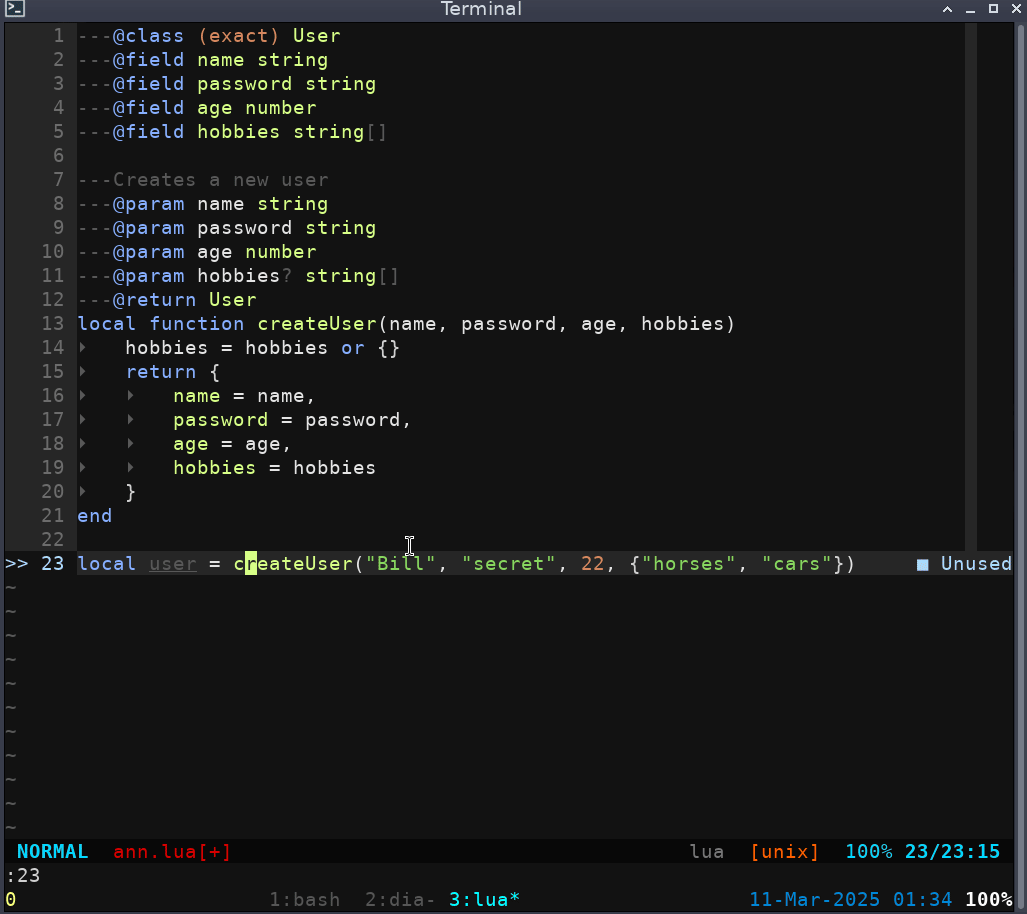Click the lua filetype label in statusline
This screenshot has height=914, width=1027.
point(707,852)
